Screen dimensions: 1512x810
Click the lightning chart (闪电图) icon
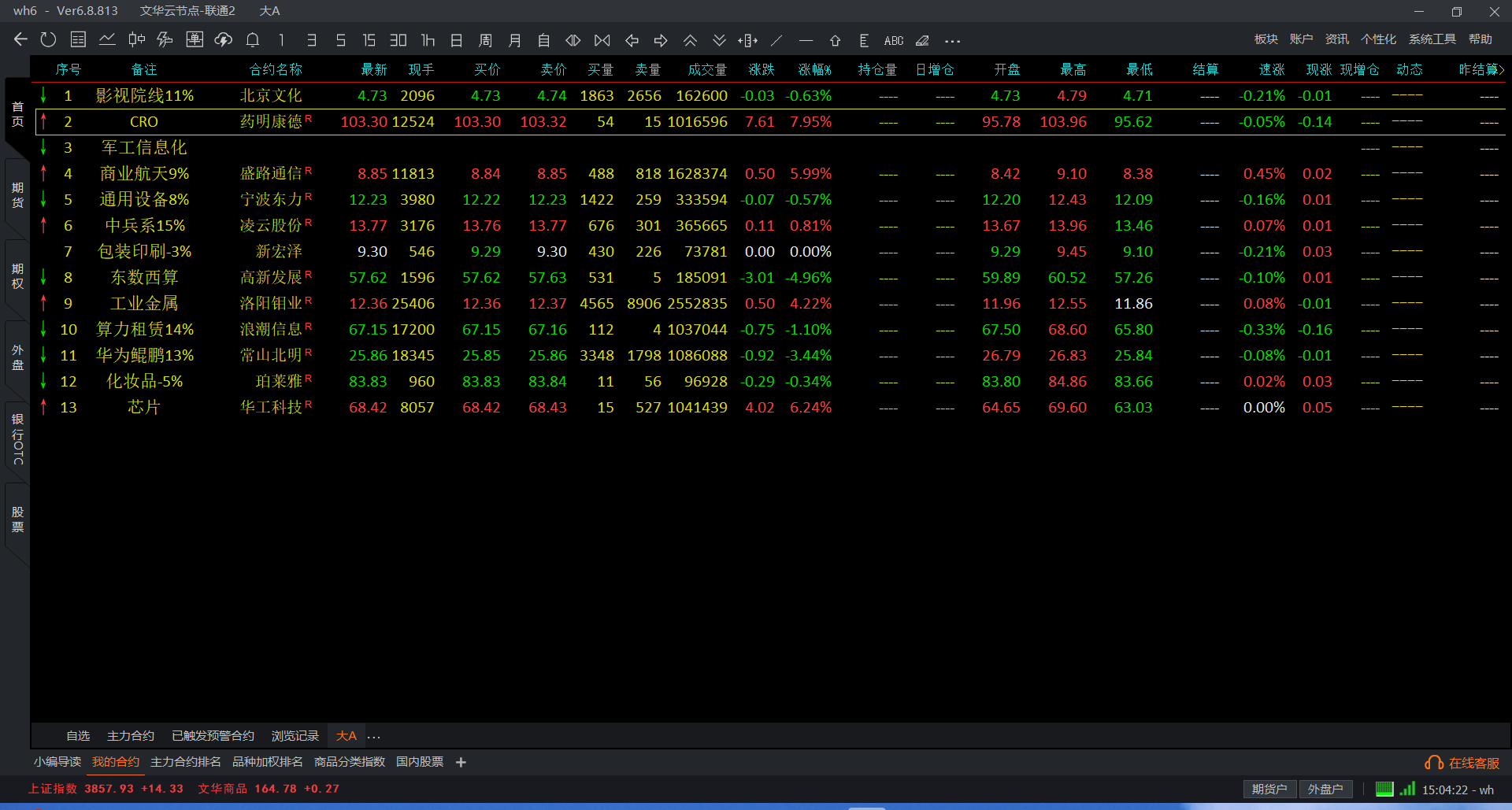coord(165,39)
